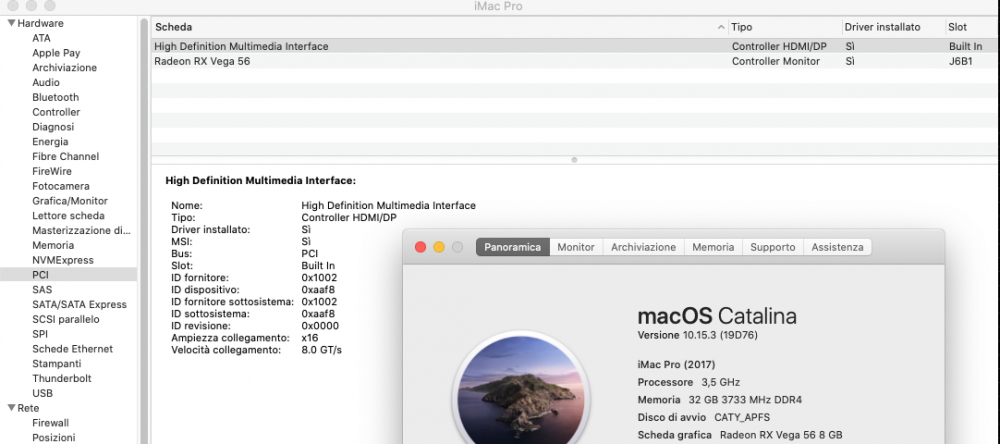Open the Archiviazione tab in About window
Viewport: 1000px width, 444px height.
pyautogui.click(x=643, y=247)
